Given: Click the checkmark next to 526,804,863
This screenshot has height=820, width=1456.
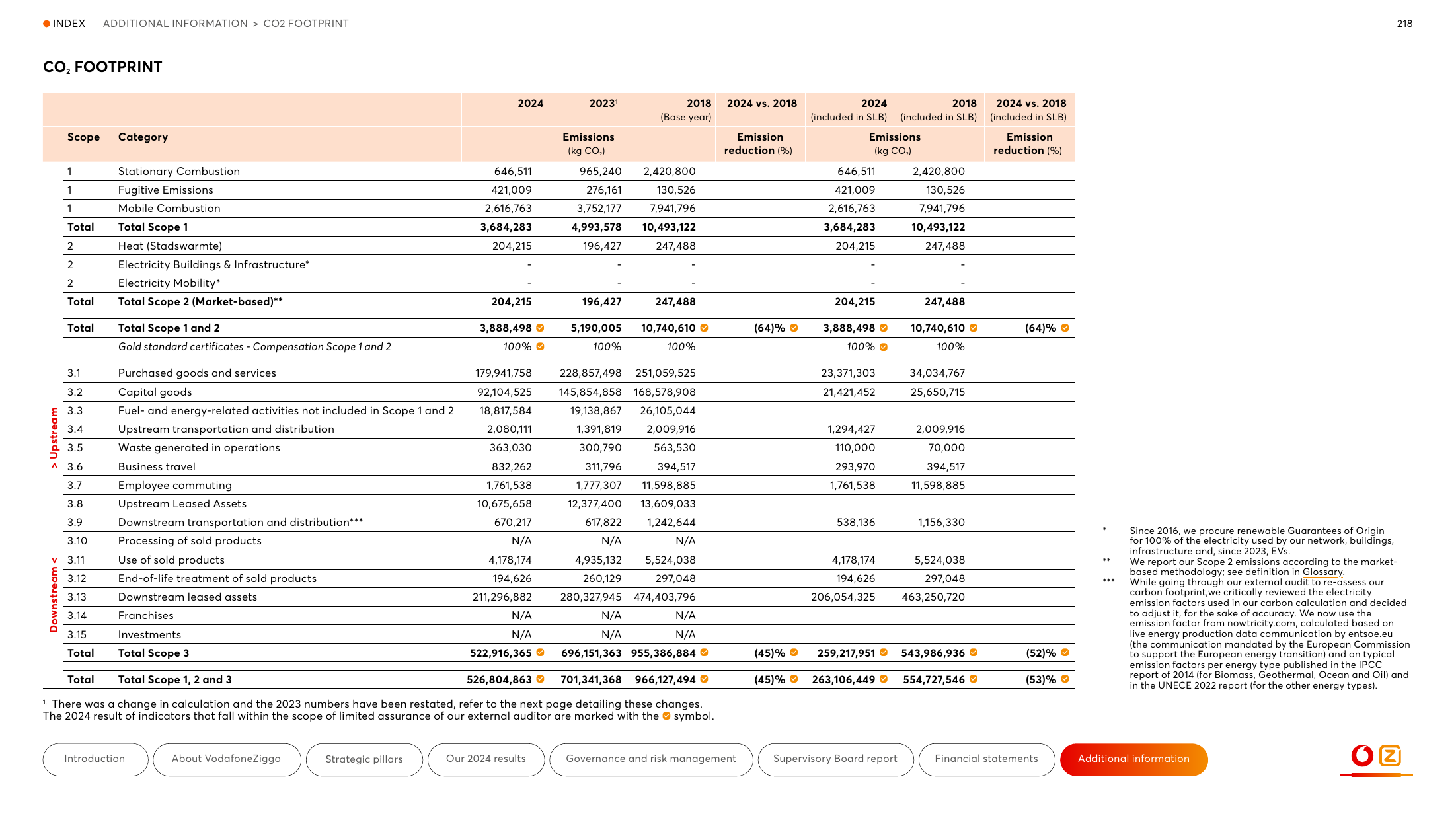Looking at the screenshot, I should (540, 679).
